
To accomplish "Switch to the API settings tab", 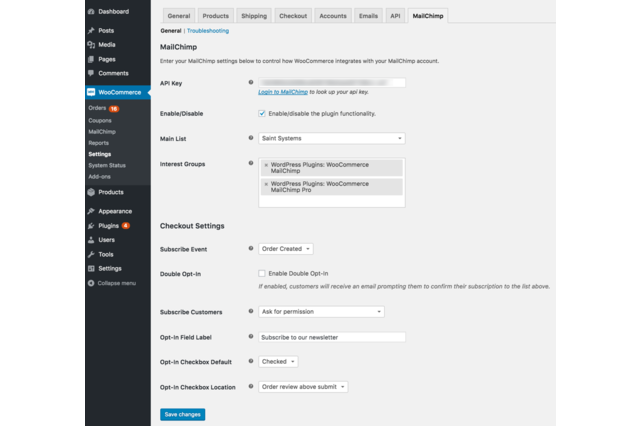I will point(395,16).
